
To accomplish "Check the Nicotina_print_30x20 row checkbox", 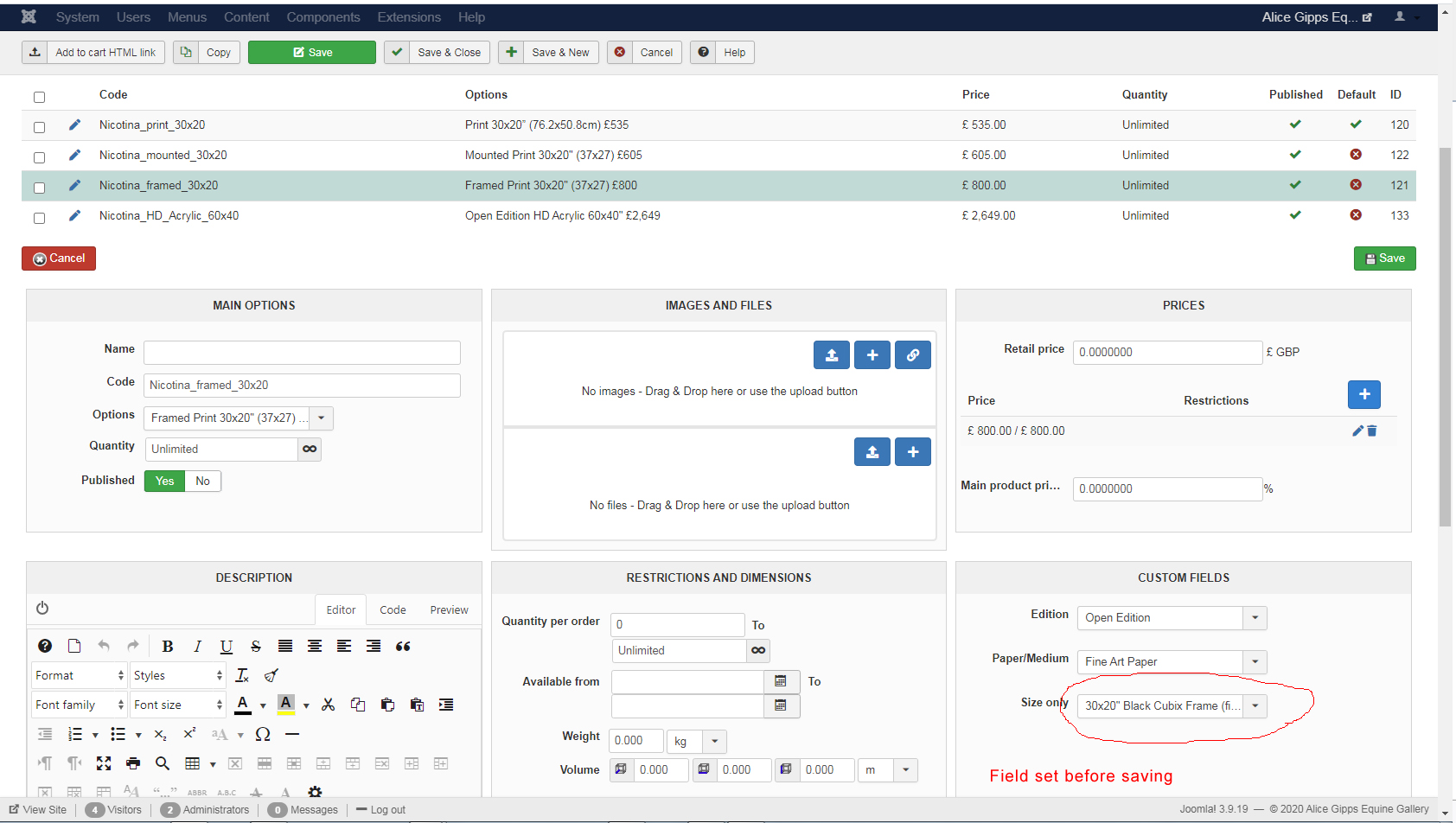I will [39, 127].
